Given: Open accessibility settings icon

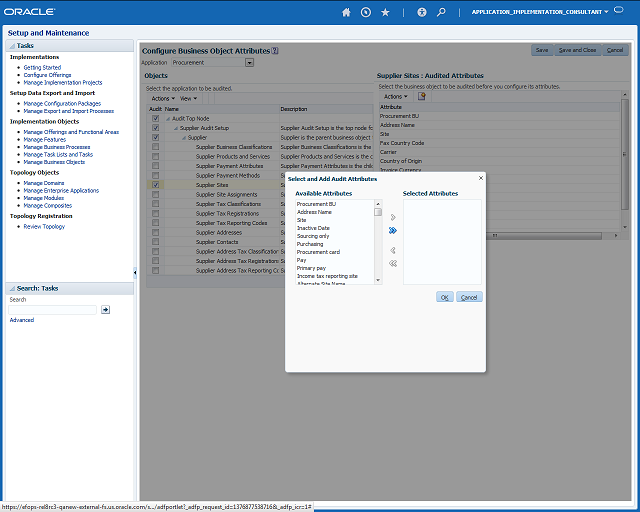Looking at the screenshot, I should [422, 12].
